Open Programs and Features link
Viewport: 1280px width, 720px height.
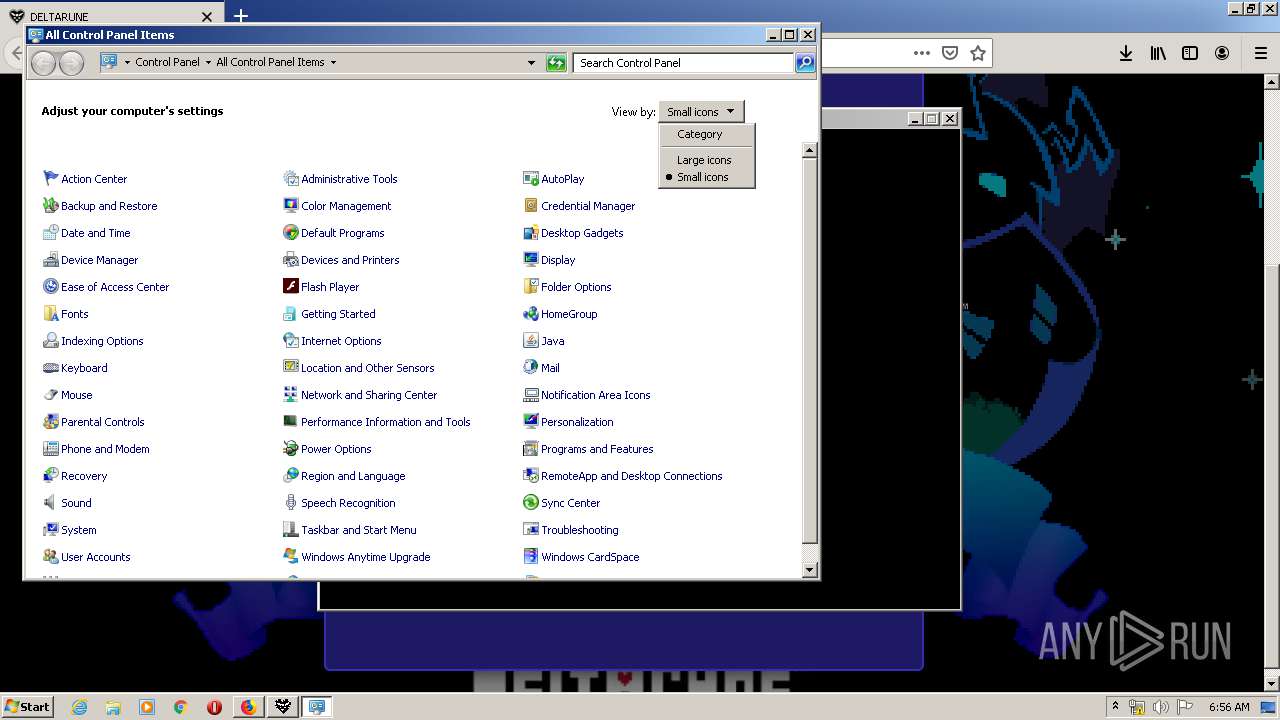(x=597, y=449)
